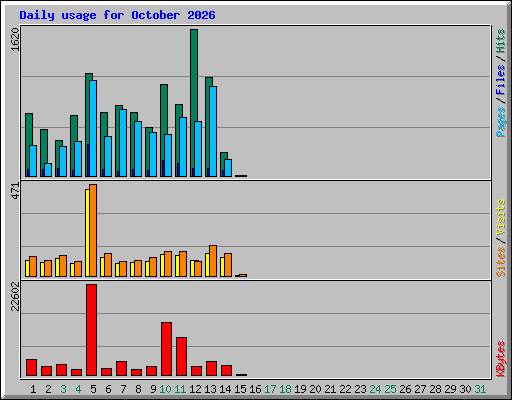Click x-axis day label 23
The image size is (512, 400).
(360, 389)
